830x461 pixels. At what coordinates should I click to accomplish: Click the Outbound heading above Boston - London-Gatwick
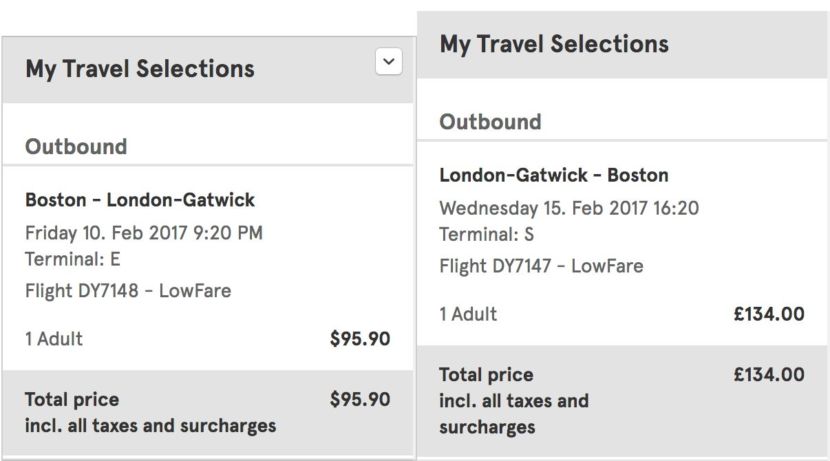[x=76, y=147]
